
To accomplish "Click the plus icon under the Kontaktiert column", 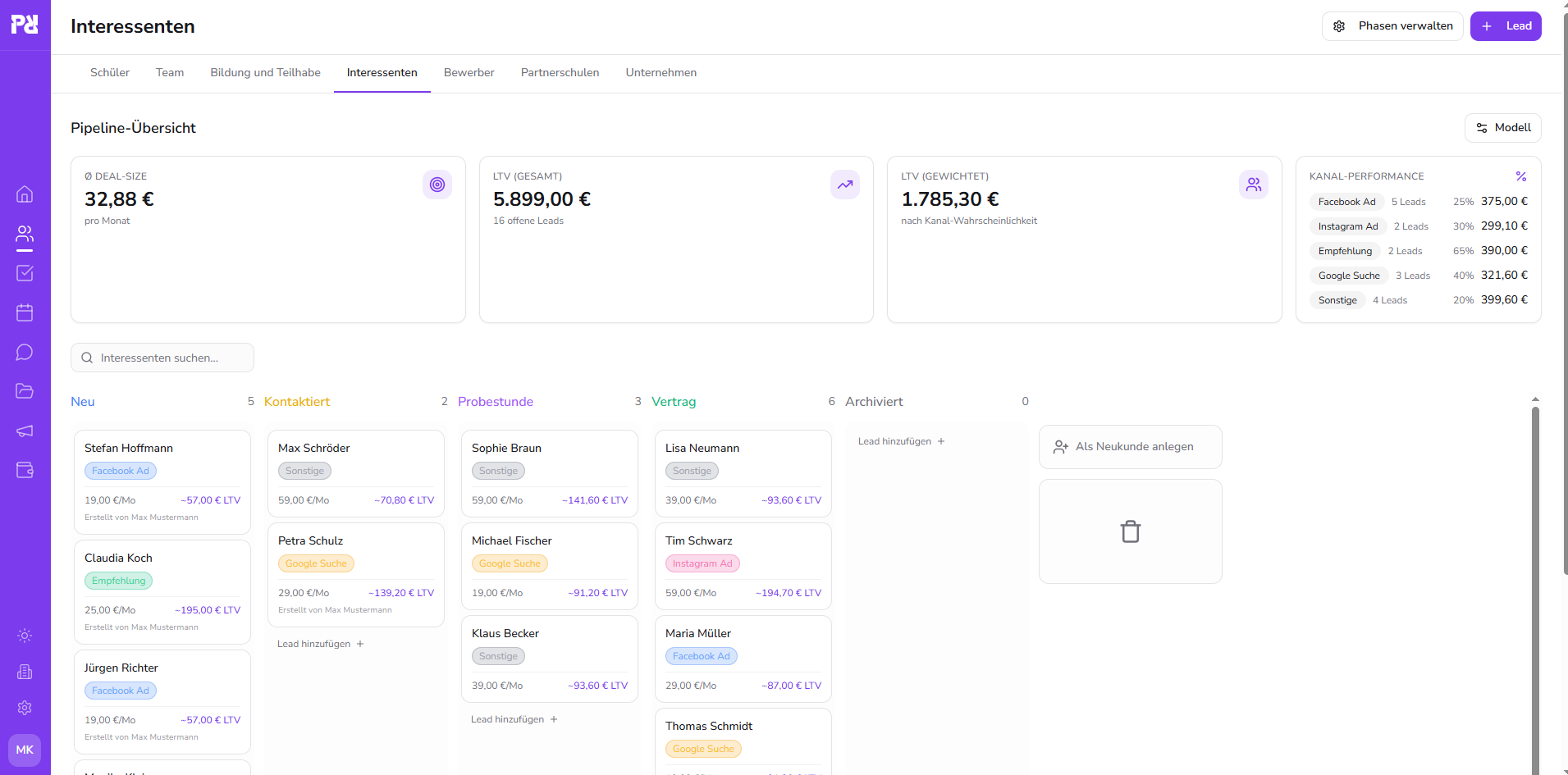I will (x=360, y=644).
